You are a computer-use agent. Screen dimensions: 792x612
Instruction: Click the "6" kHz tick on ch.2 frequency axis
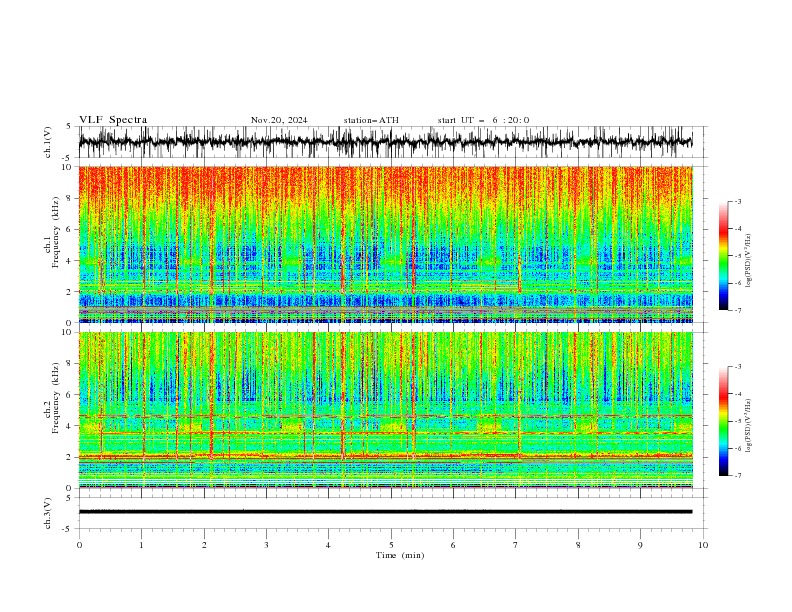[x=69, y=395]
